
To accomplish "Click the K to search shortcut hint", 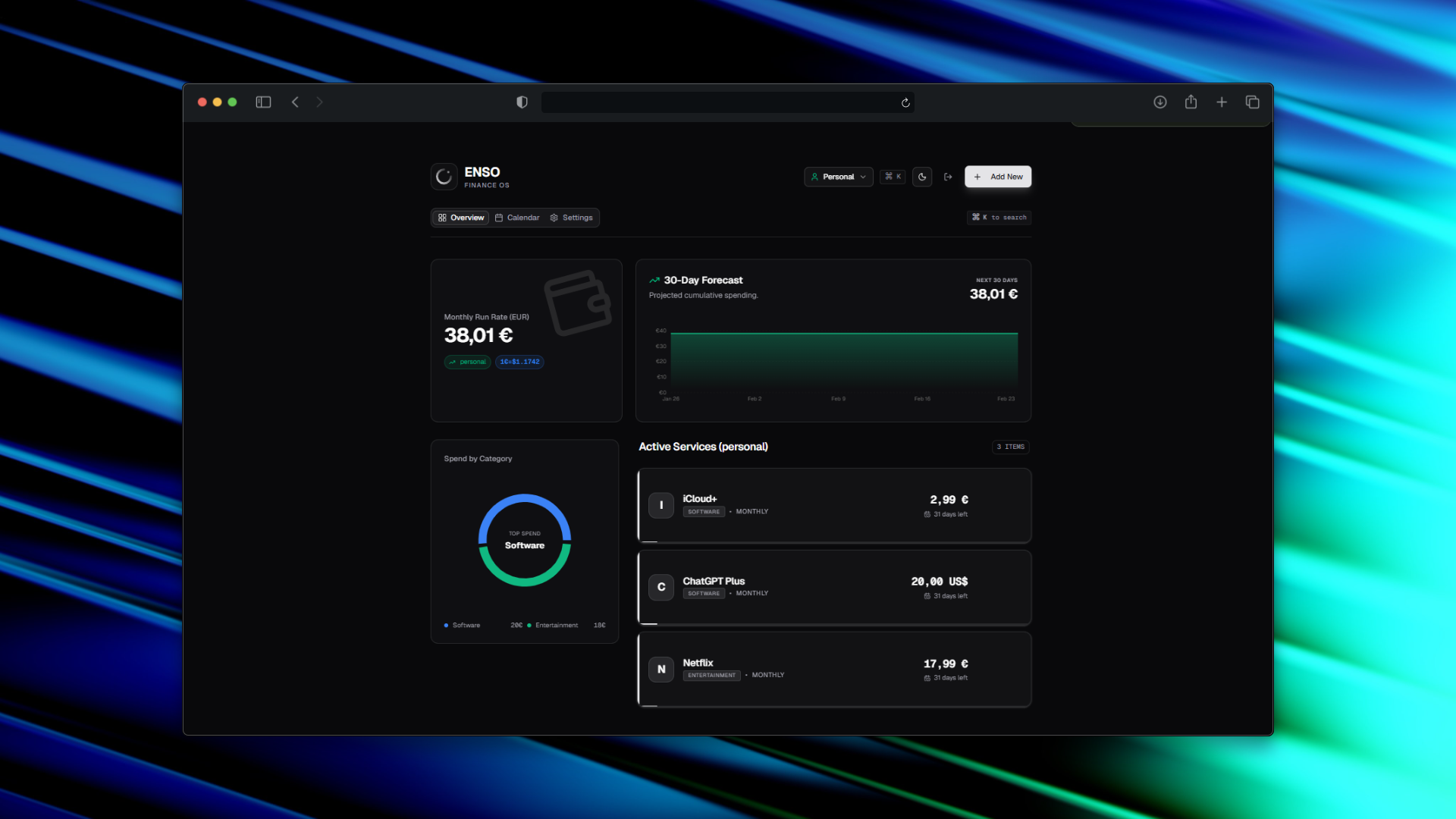I will pyautogui.click(x=999, y=218).
